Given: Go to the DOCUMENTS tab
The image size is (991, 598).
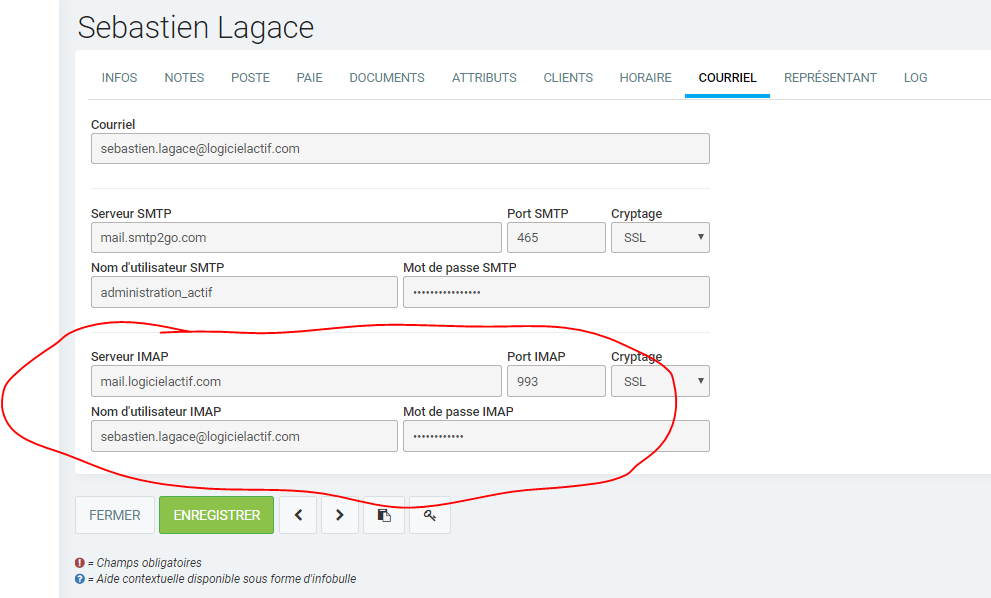Looking at the screenshot, I should tap(387, 78).
